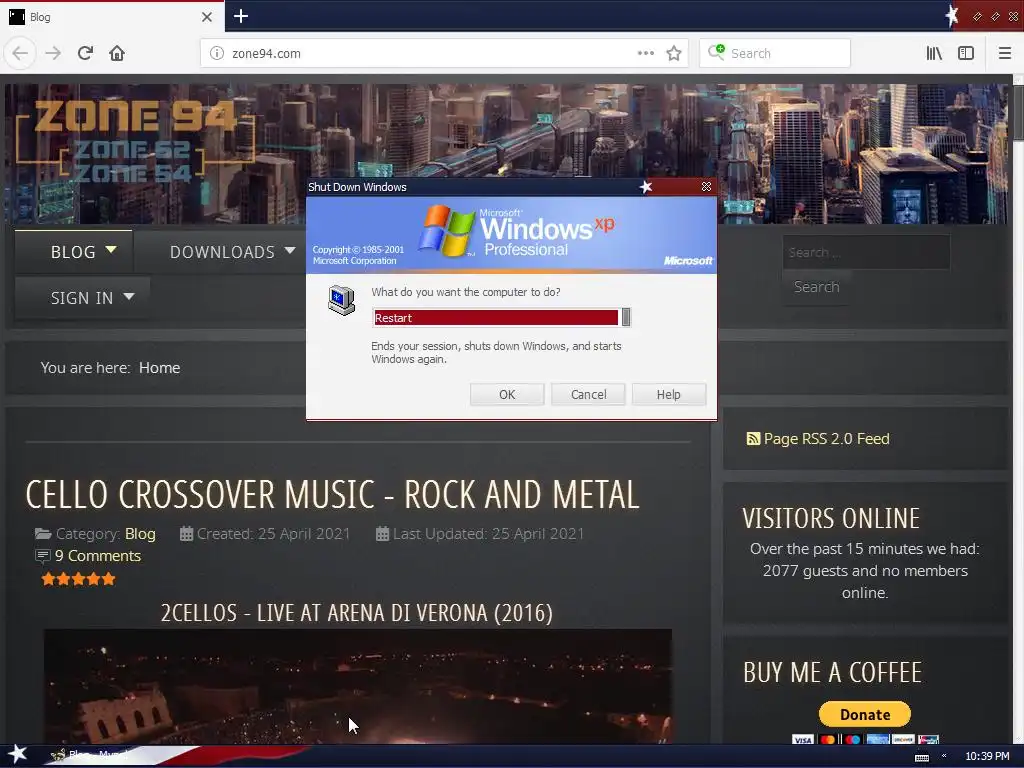Open the Firefox hamburger menu

[x=1005, y=53]
